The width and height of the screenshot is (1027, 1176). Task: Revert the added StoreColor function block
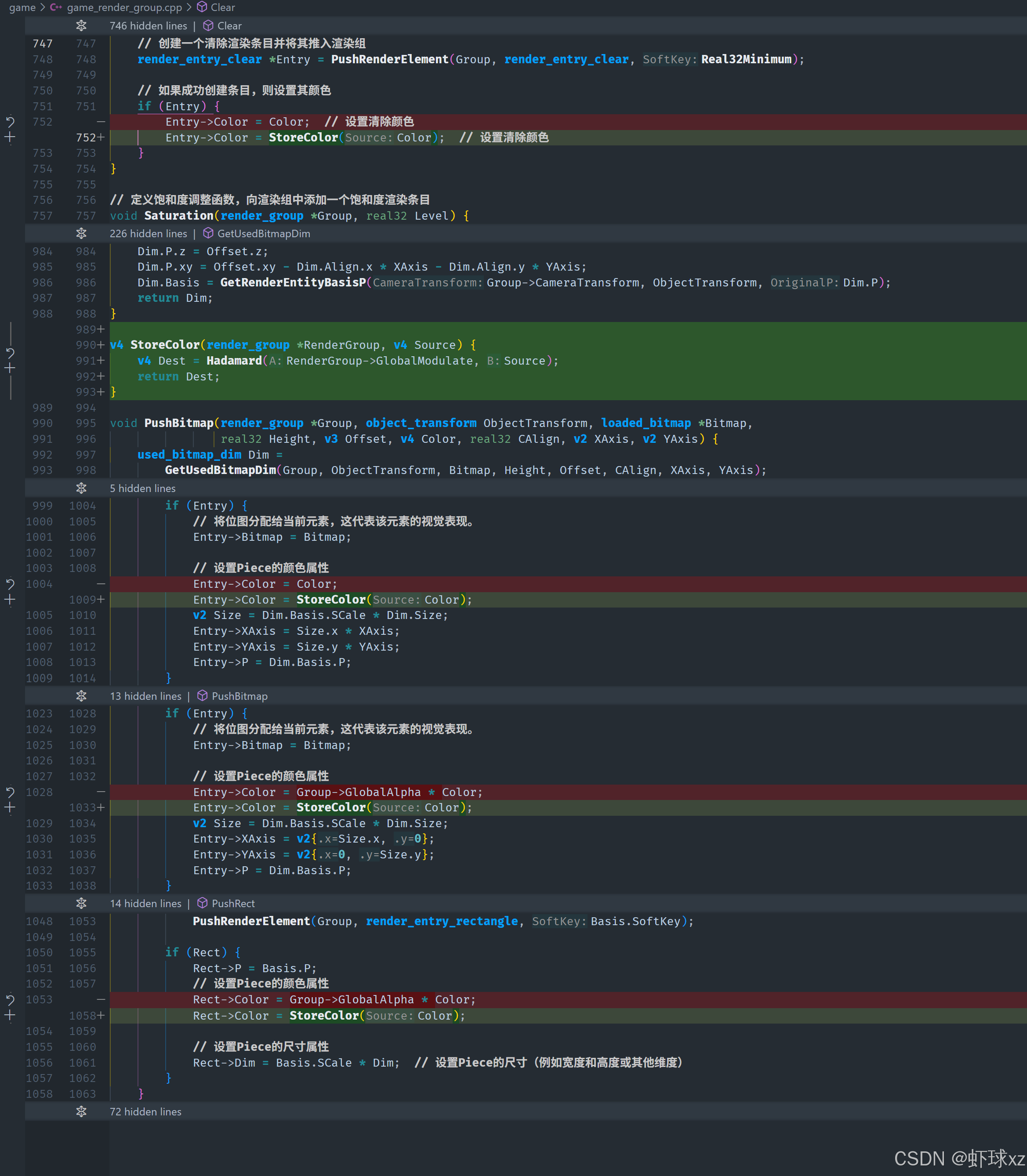tap(10, 353)
